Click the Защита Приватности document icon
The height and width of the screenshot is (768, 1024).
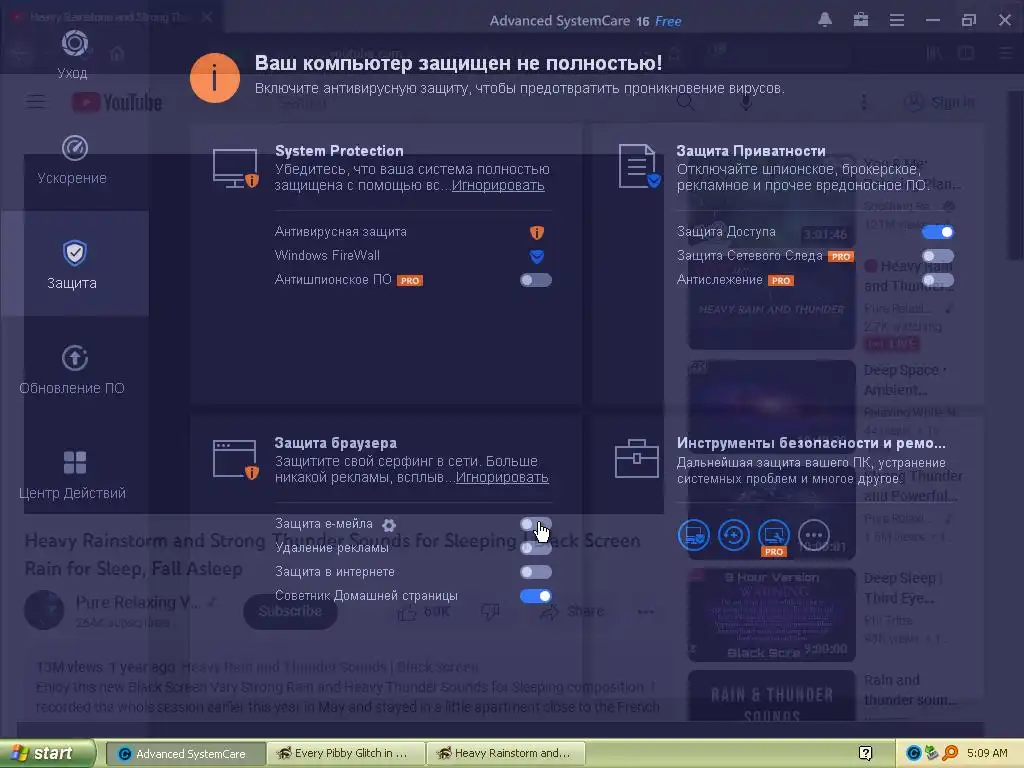tap(639, 166)
